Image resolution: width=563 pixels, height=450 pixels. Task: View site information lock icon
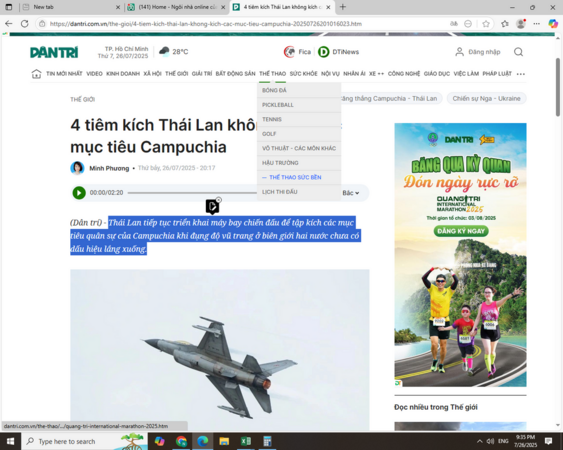(x=42, y=24)
